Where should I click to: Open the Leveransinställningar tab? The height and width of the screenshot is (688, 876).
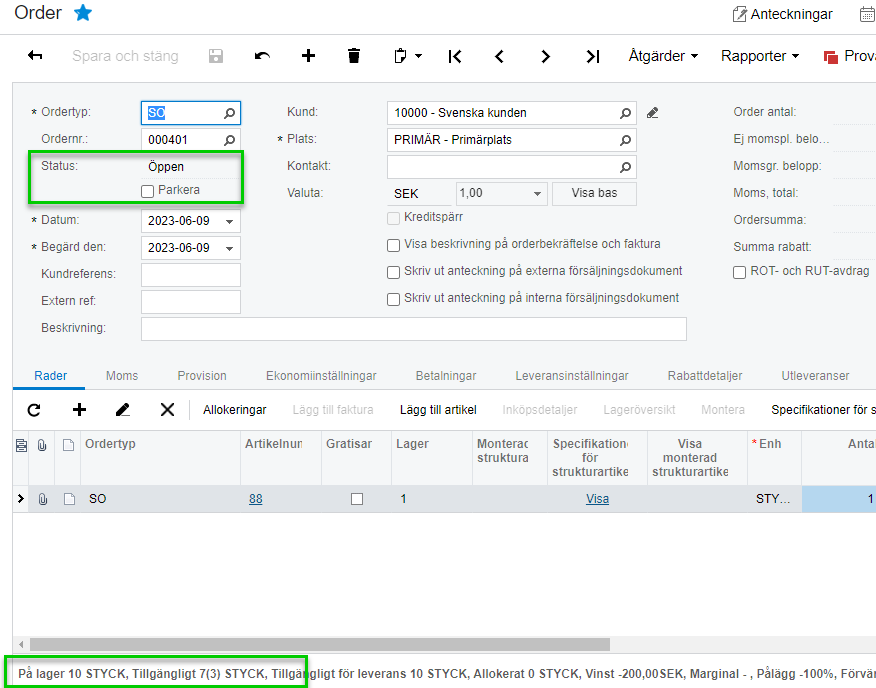pyautogui.click(x=572, y=376)
